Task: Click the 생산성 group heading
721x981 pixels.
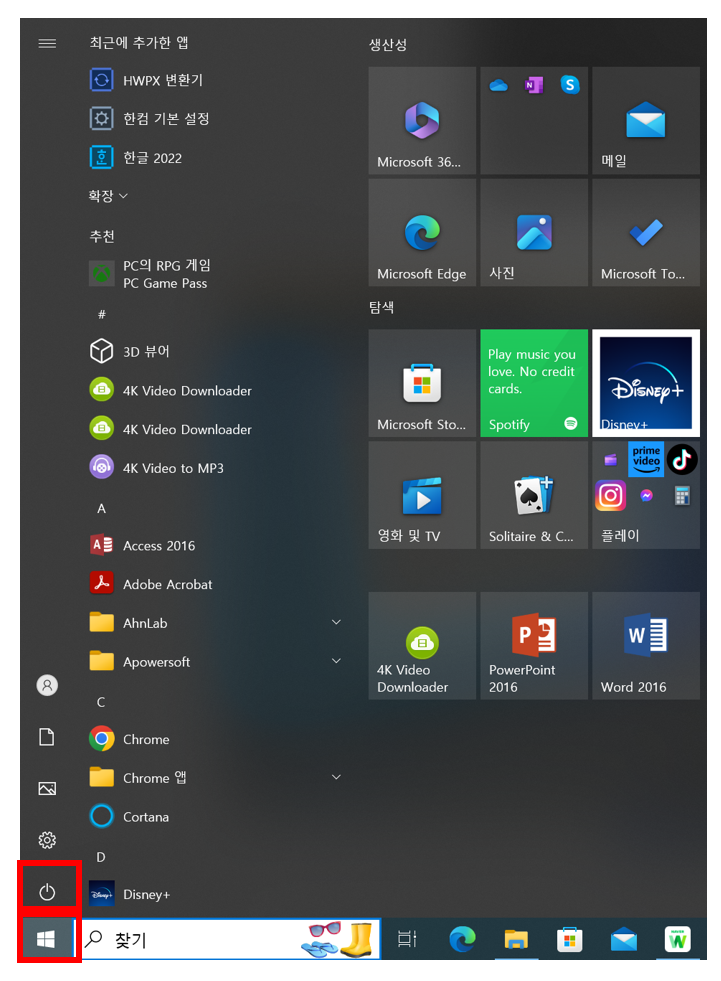Action: (388, 44)
